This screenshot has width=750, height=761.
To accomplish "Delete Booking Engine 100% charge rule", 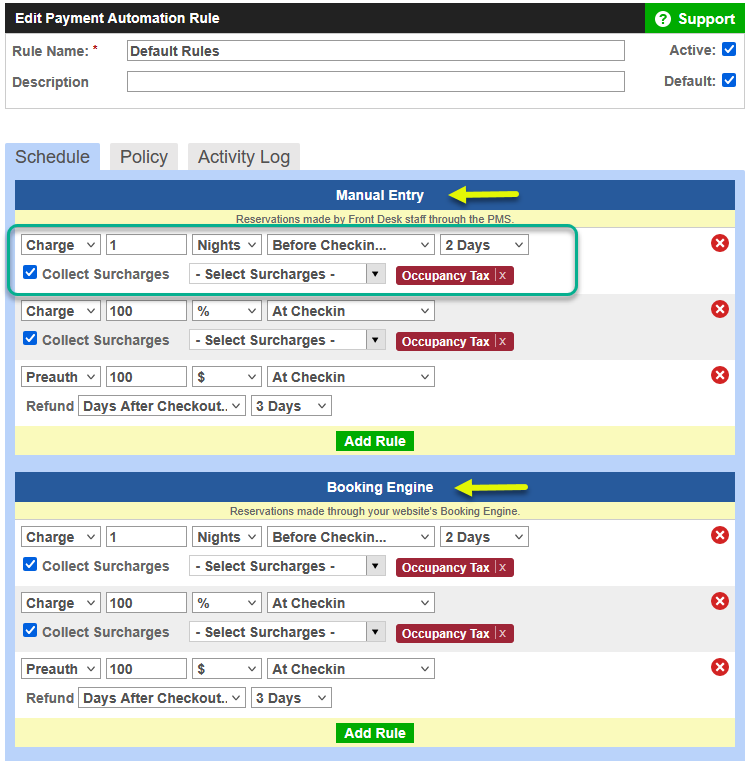I will pyautogui.click(x=719, y=601).
